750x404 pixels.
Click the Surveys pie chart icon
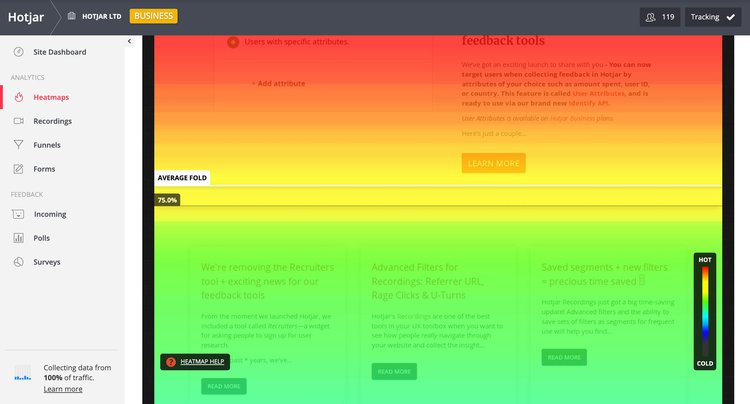click(x=19, y=262)
